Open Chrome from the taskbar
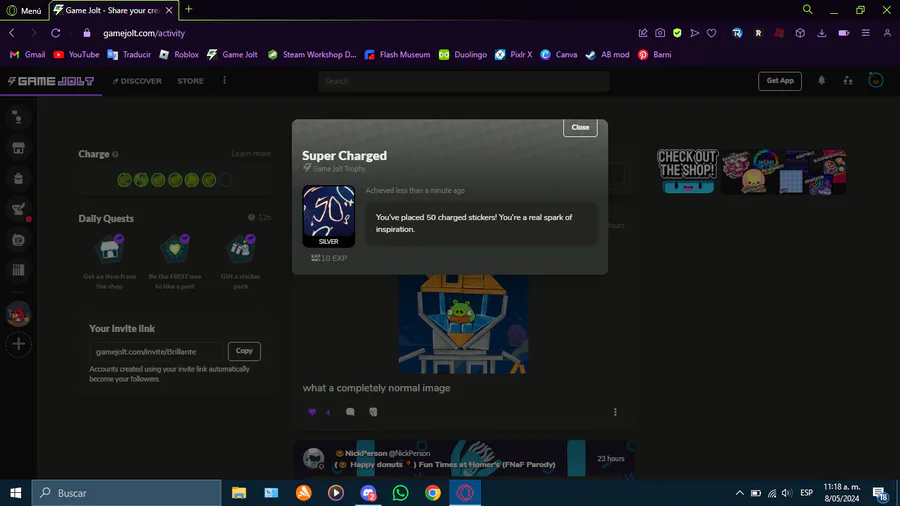This screenshot has height=506, width=900. [433, 493]
